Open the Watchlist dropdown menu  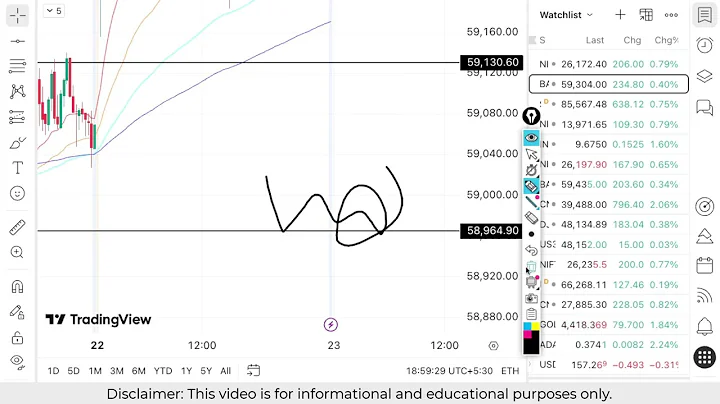tap(566, 15)
